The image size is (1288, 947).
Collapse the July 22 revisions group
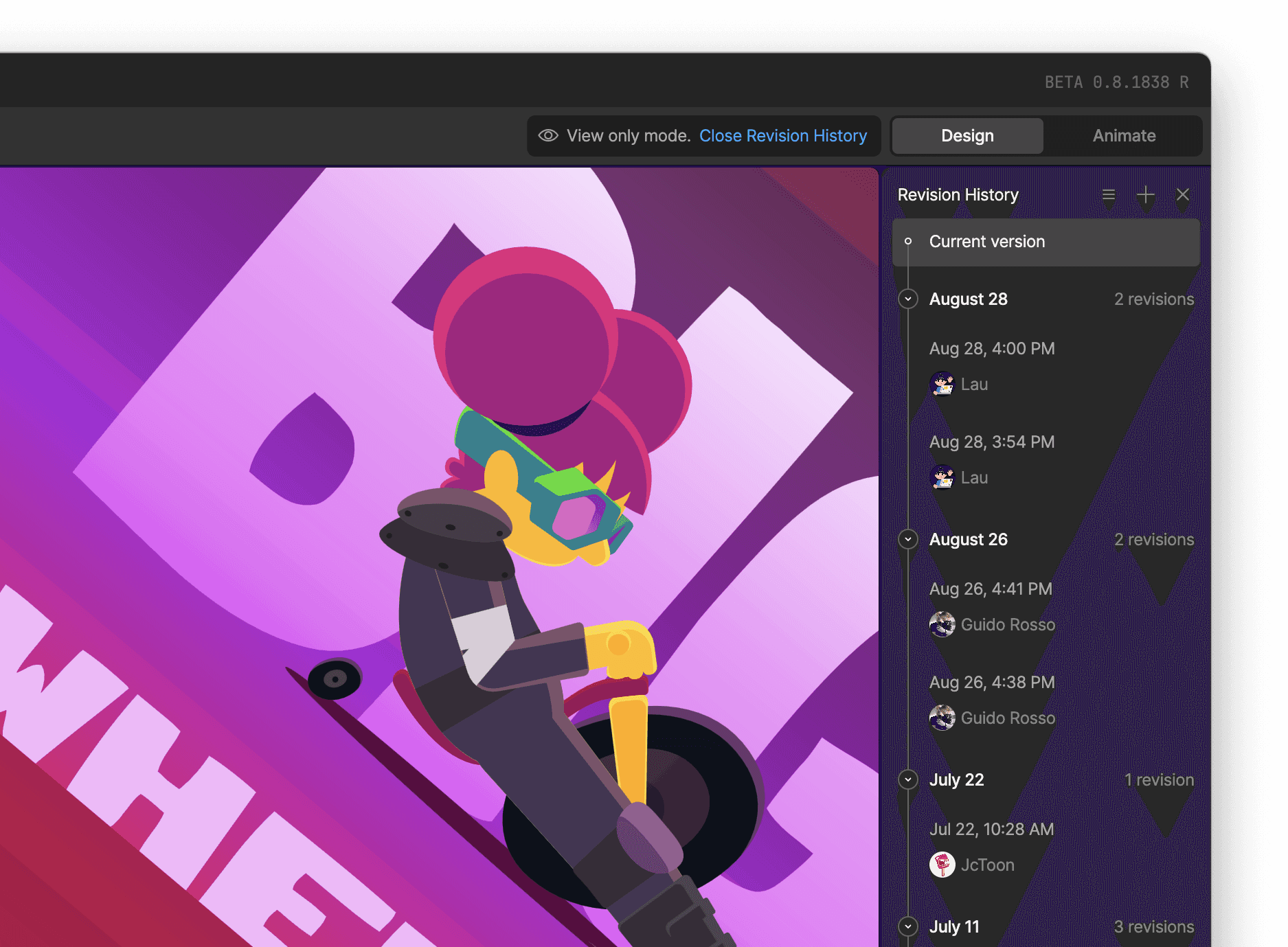pyautogui.click(x=908, y=780)
